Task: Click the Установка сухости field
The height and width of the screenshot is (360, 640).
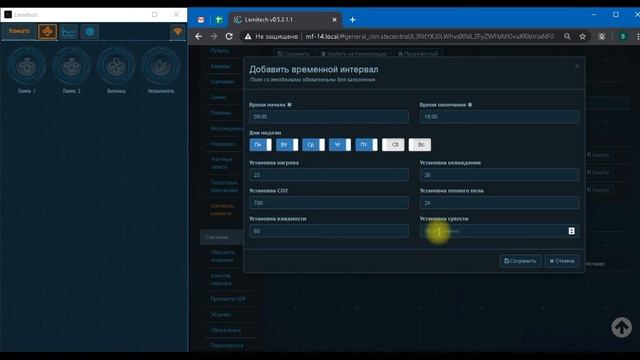Action: pyautogui.click(x=499, y=231)
